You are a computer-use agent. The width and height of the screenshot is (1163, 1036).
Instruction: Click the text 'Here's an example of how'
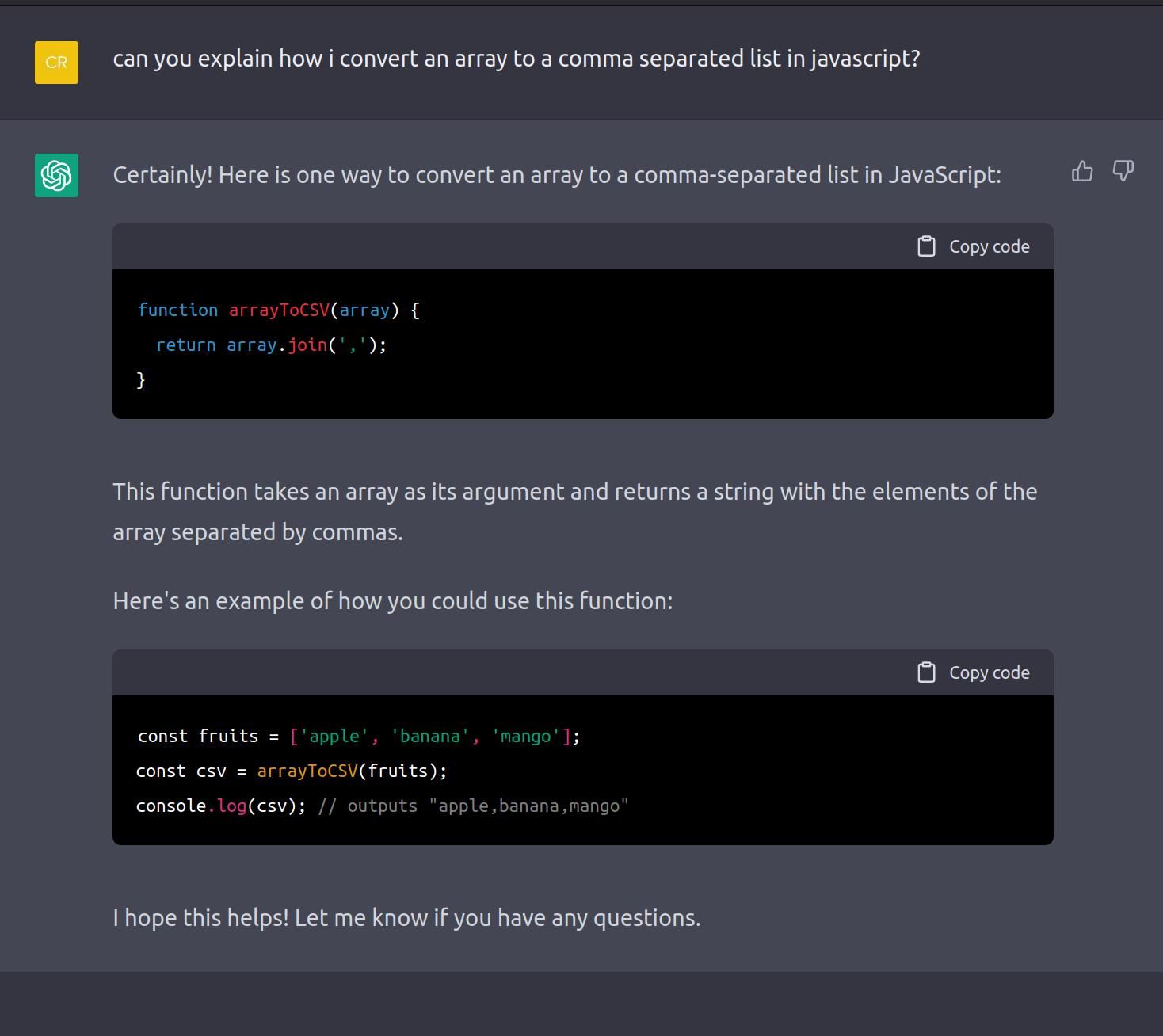pyautogui.click(x=392, y=601)
